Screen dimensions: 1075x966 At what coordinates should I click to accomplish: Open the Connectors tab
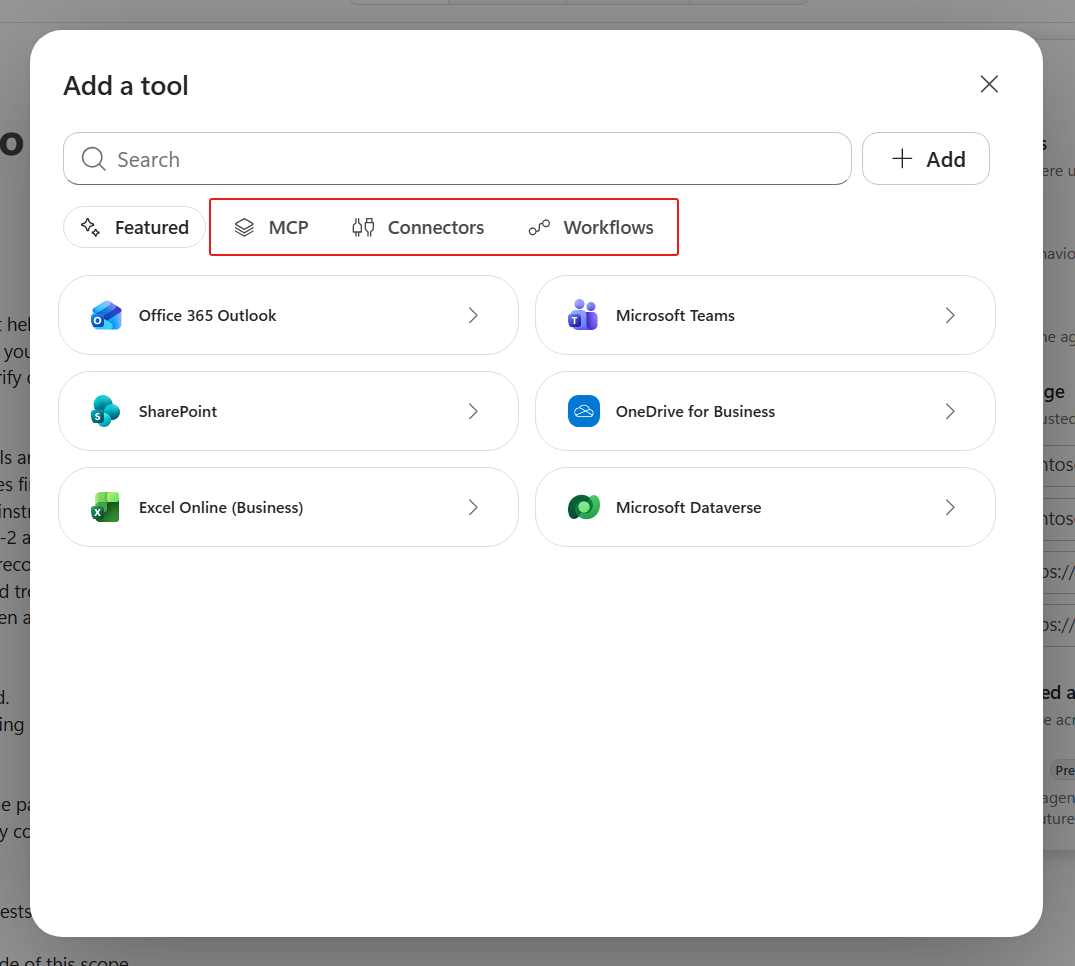tap(418, 228)
